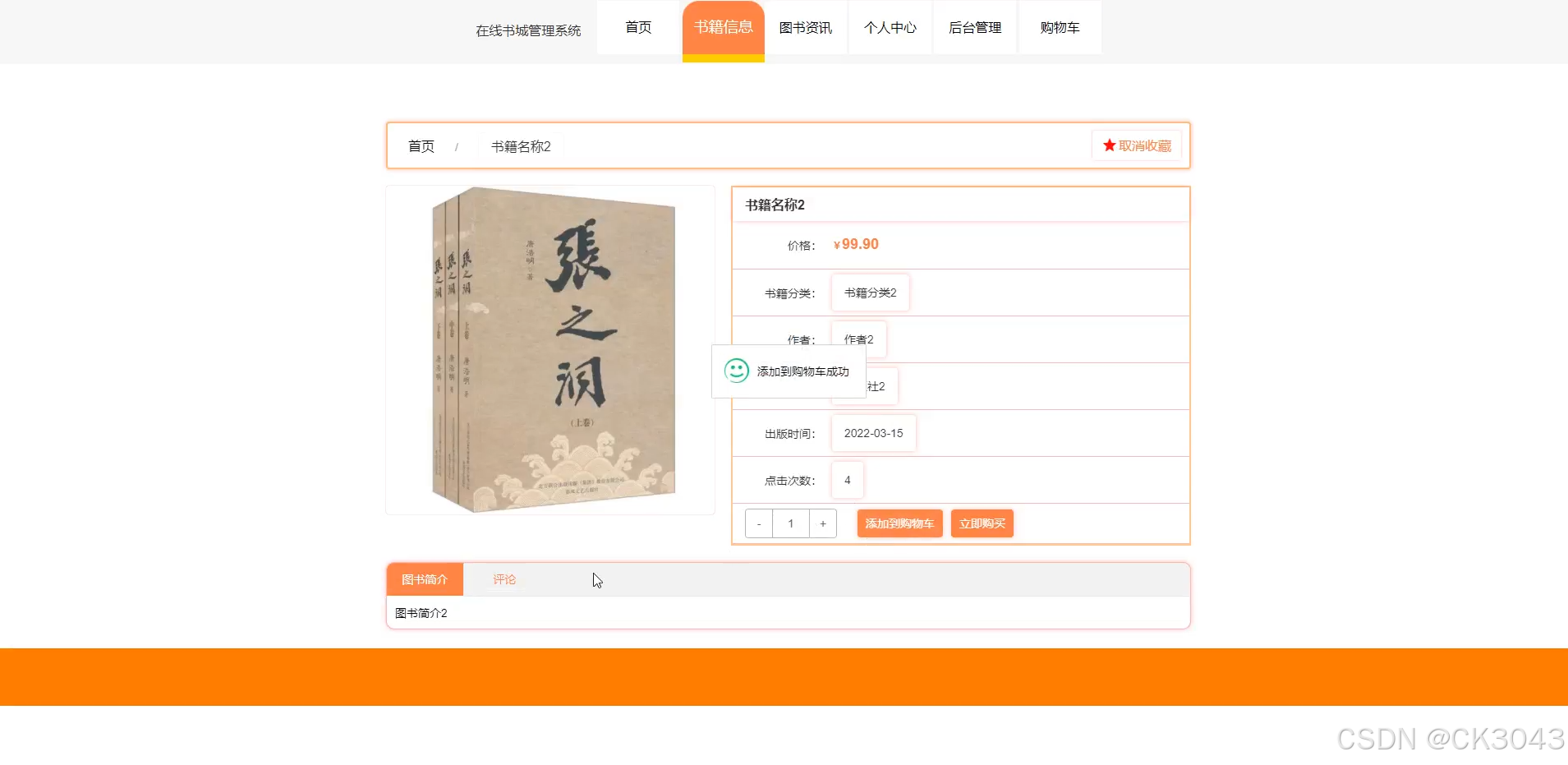Click the quantity input field showing 1
This screenshot has width=1568, height=765.
point(791,523)
